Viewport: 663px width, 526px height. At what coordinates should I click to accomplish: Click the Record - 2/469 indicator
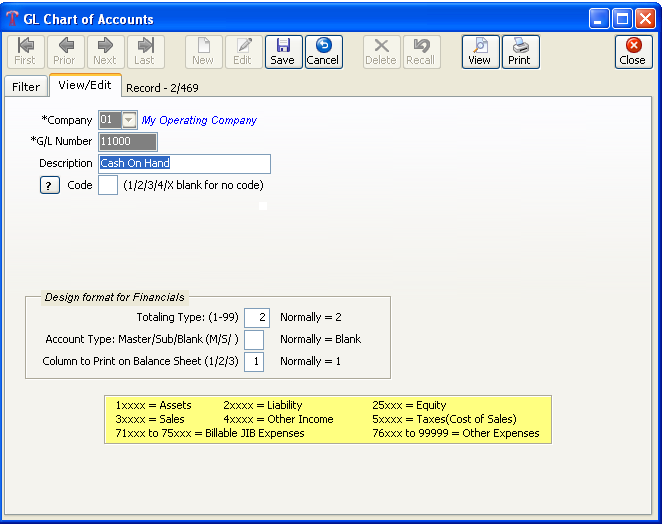pyautogui.click(x=162, y=88)
